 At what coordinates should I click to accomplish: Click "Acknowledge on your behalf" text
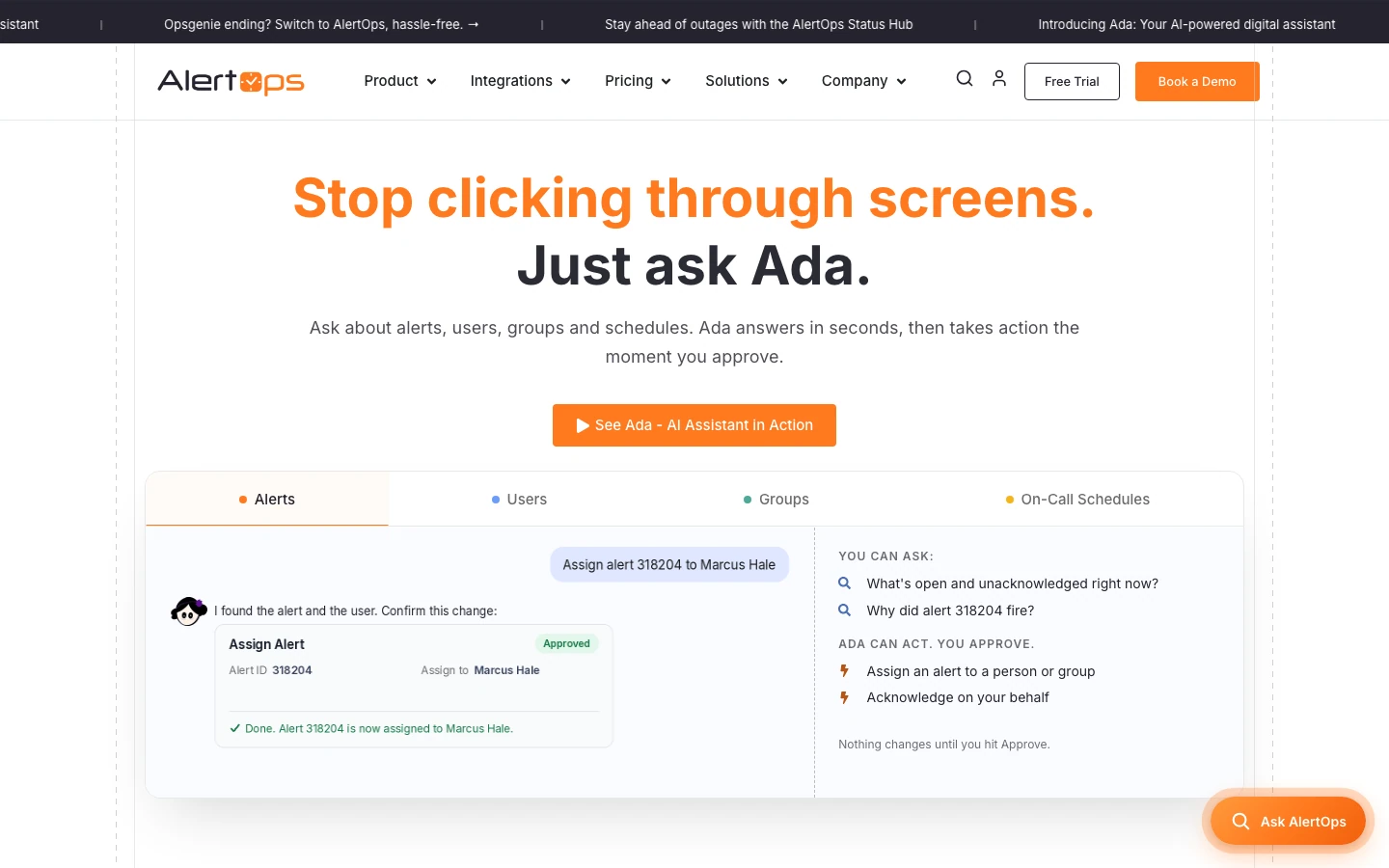tap(957, 697)
